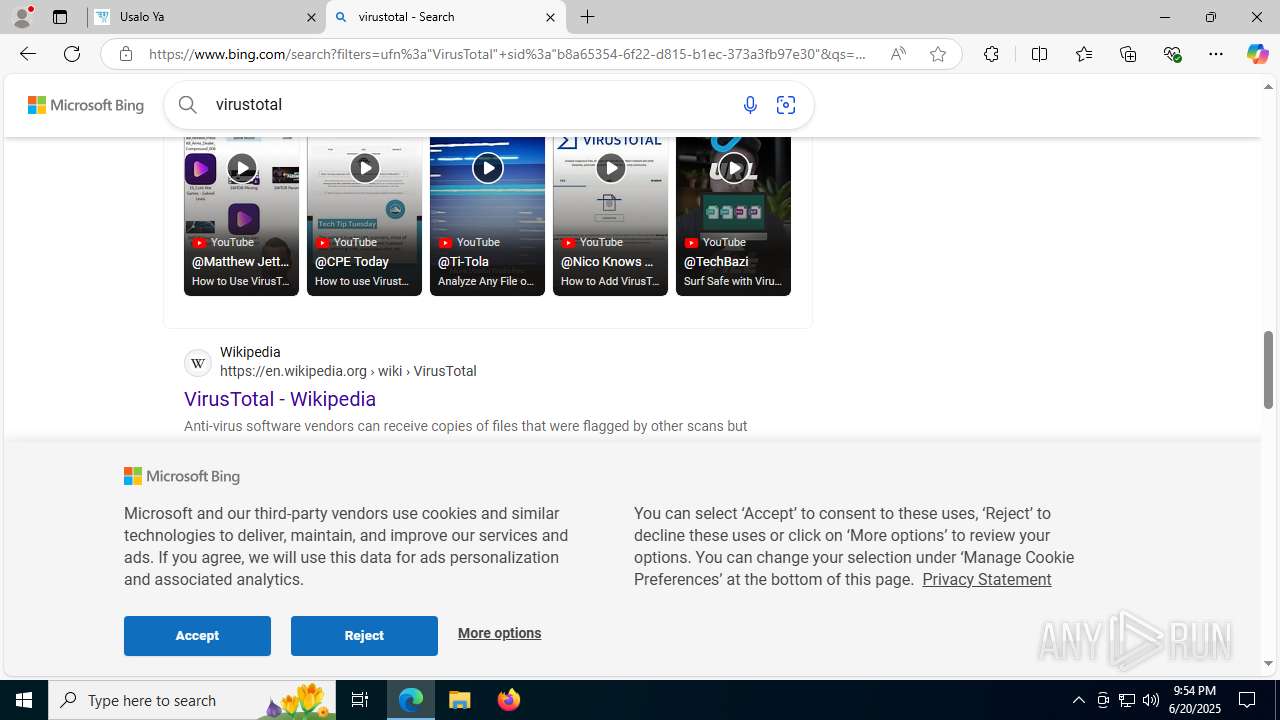Screen dimensions: 1280x720
Task: Click the en.wikipedia.org URL breadcrumb
Action: [348, 371]
